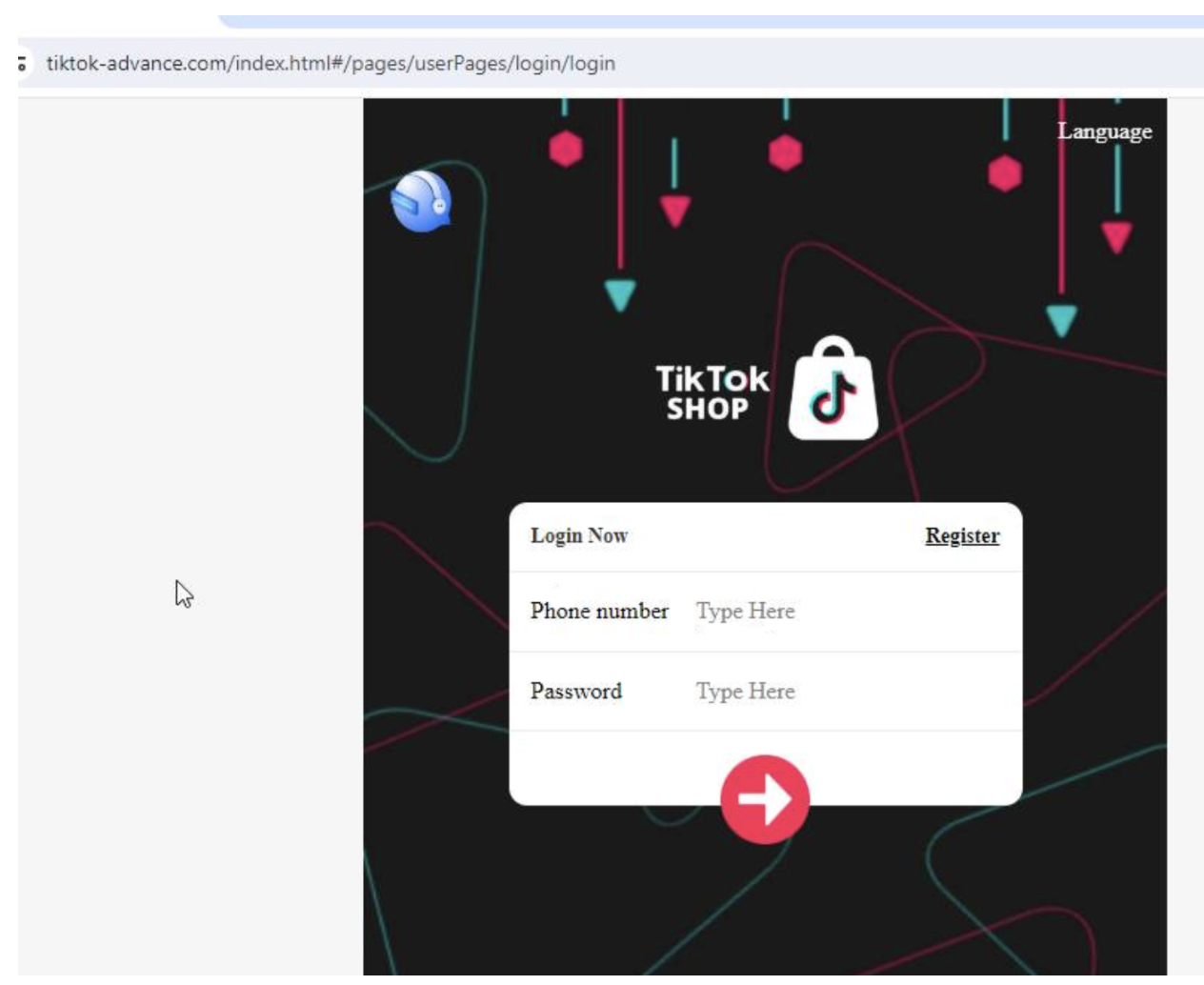Open the customer support headset icon
Viewport: 1204px width, 985px height.
click(421, 201)
